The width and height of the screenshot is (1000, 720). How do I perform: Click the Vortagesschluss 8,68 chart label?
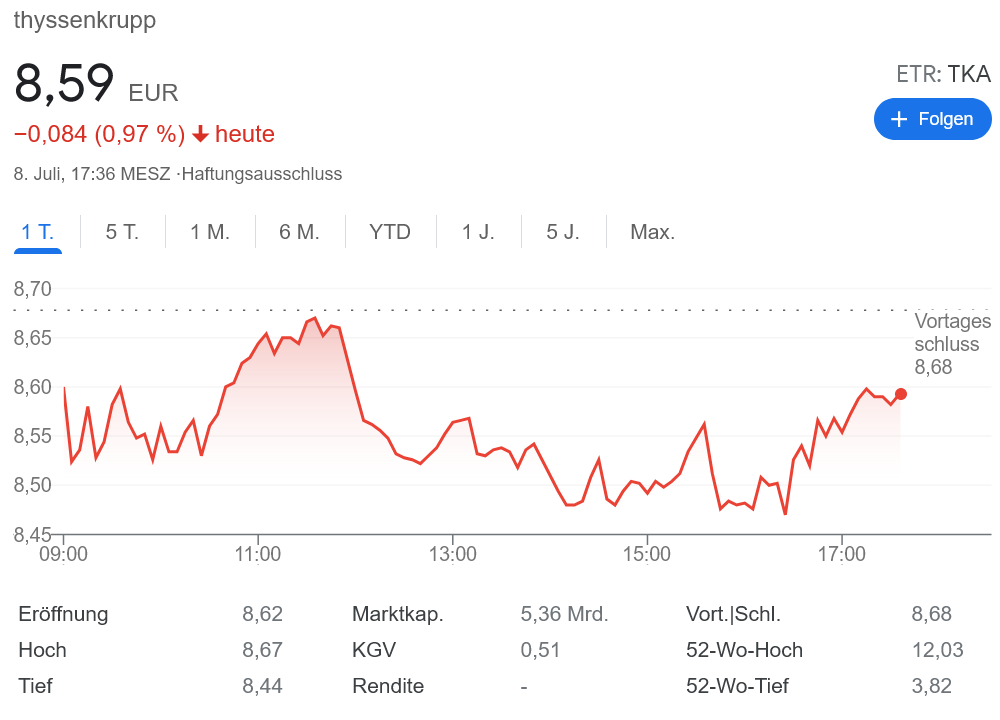pos(950,344)
